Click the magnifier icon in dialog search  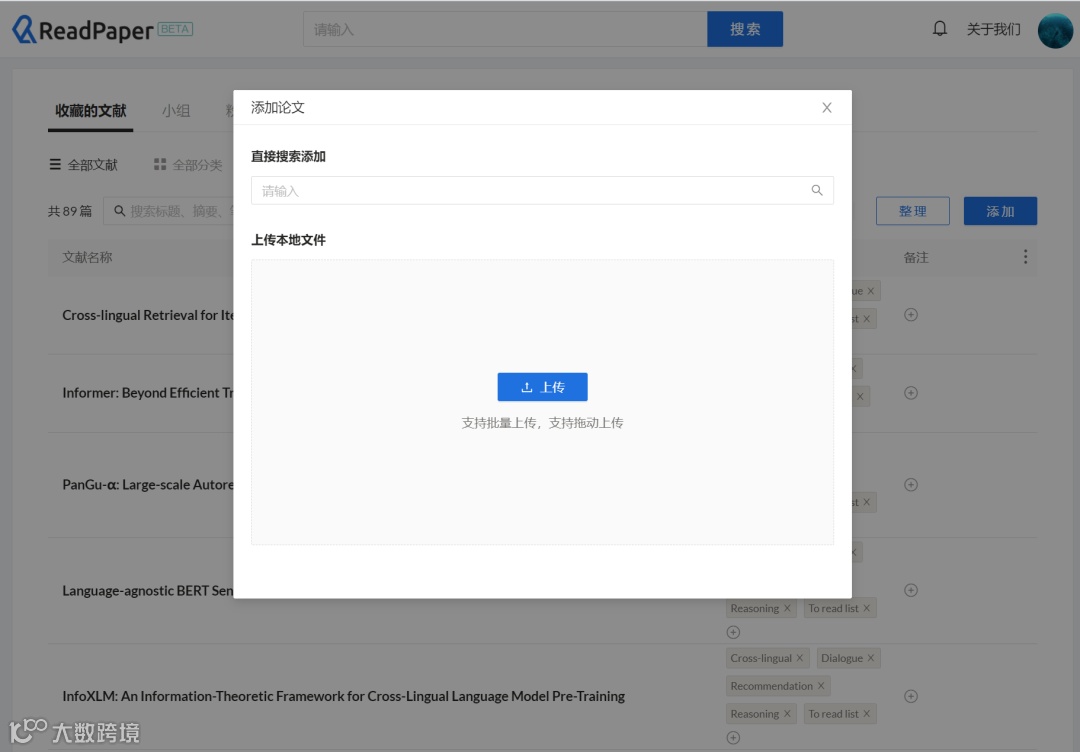coord(817,191)
